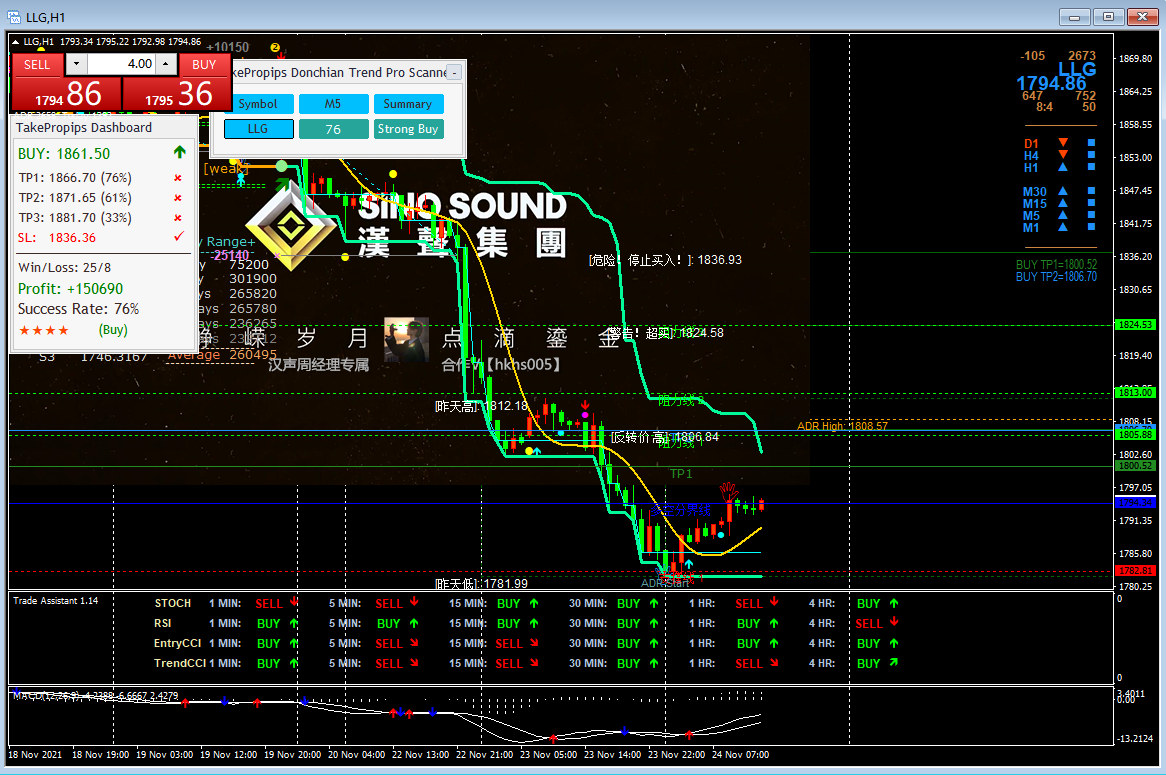This screenshot has width=1166, height=775.
Task: Select the Symbol column header in scanner
Action: (x=258, y=104)
